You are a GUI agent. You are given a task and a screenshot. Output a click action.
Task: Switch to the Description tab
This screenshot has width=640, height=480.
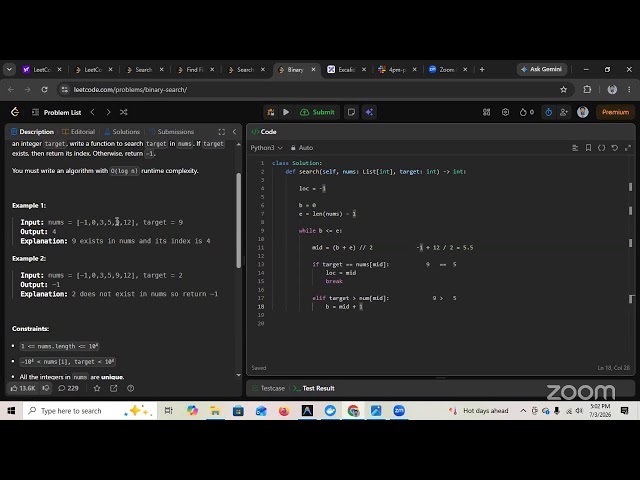tap(32, 131)
